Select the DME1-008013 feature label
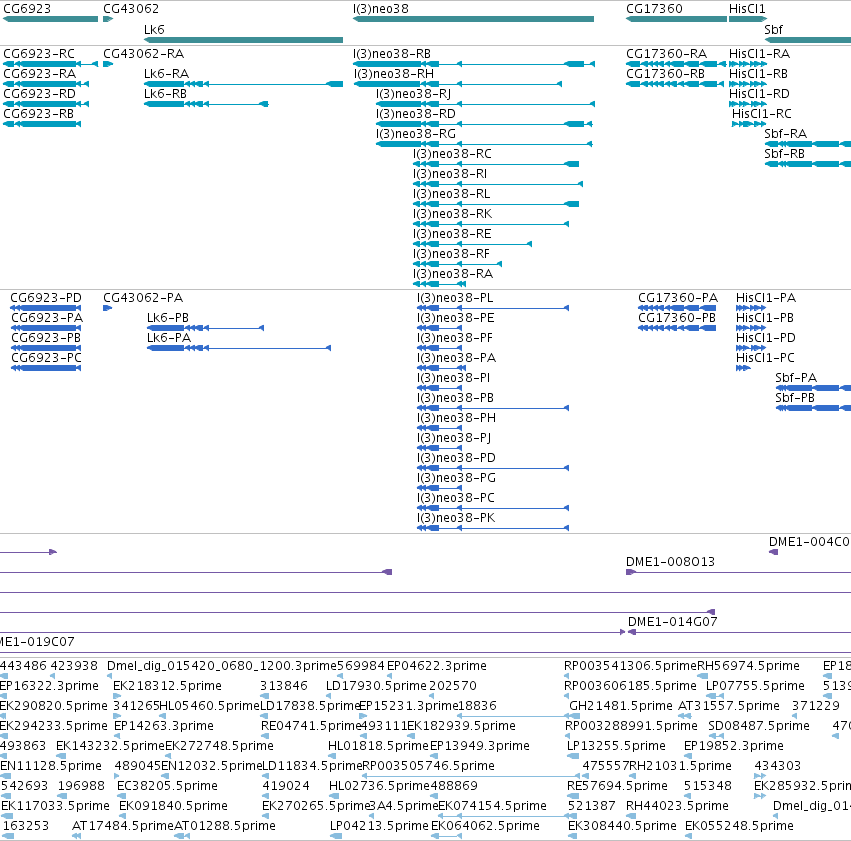 coord(670,562)
